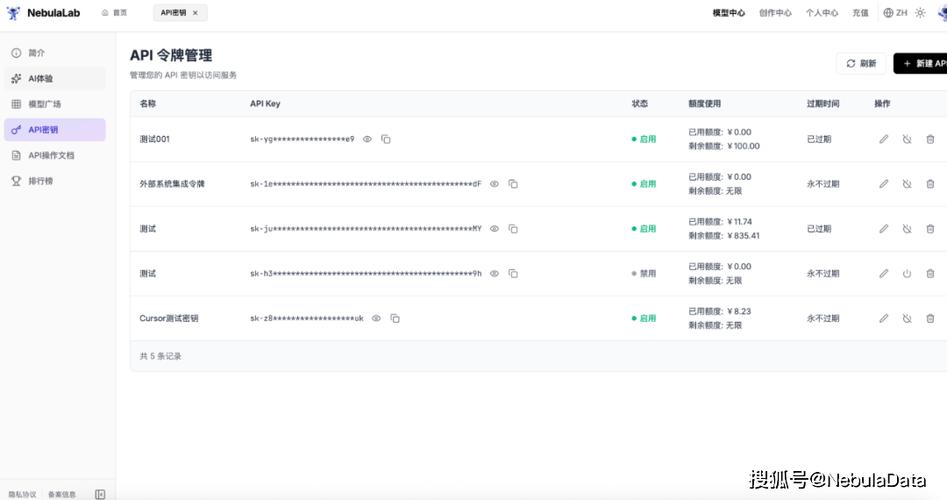Reveal the sk-h3 key with eye icon

[494, 274]
